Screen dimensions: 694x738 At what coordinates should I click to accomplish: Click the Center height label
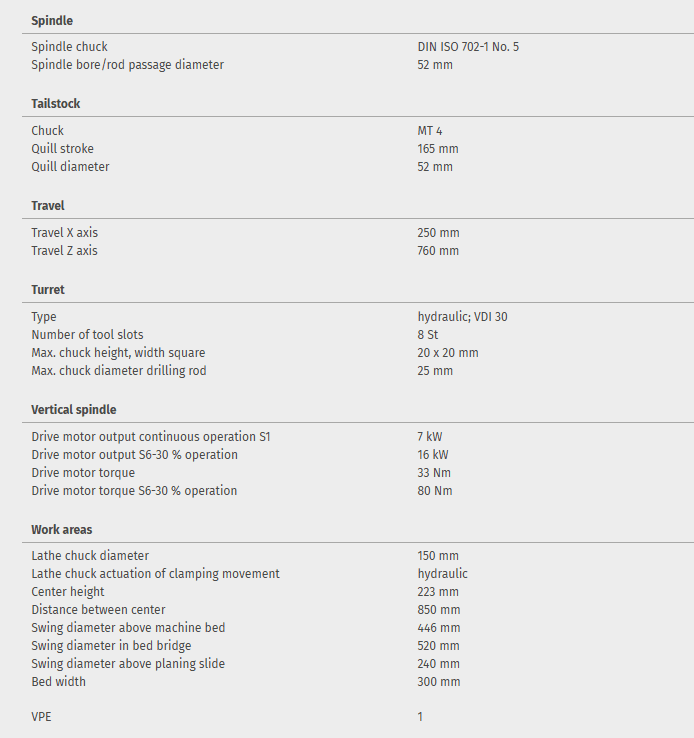(68, 592)
